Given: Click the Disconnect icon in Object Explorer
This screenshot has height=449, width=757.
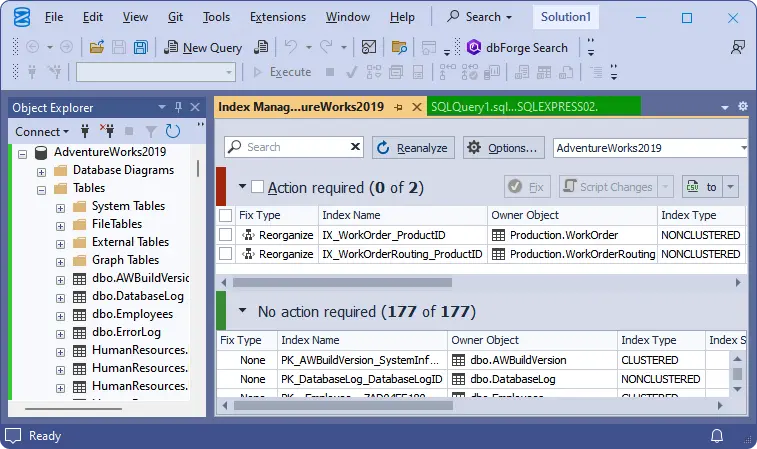Looking at the screenshot, I should [x=107, y=131].
